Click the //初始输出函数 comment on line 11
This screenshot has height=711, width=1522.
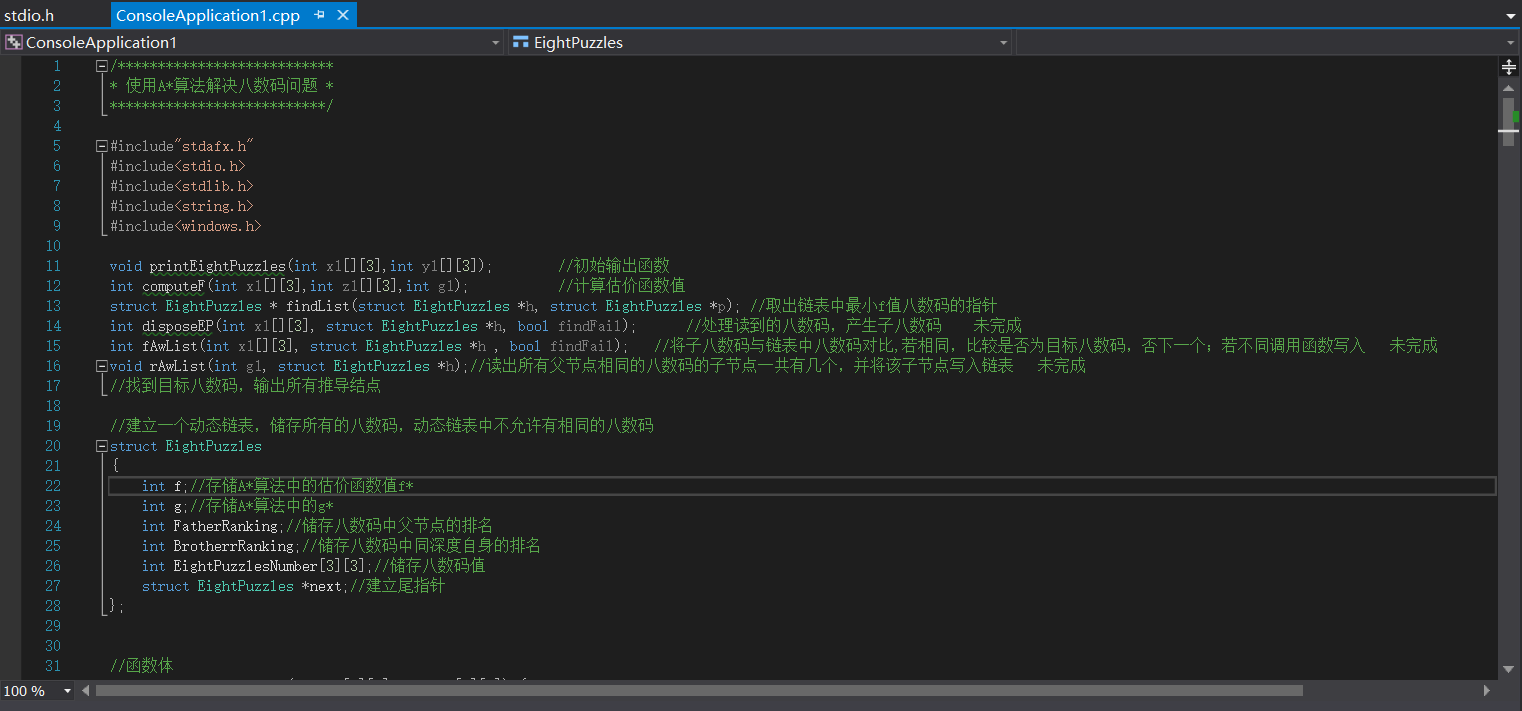(613, 266)
